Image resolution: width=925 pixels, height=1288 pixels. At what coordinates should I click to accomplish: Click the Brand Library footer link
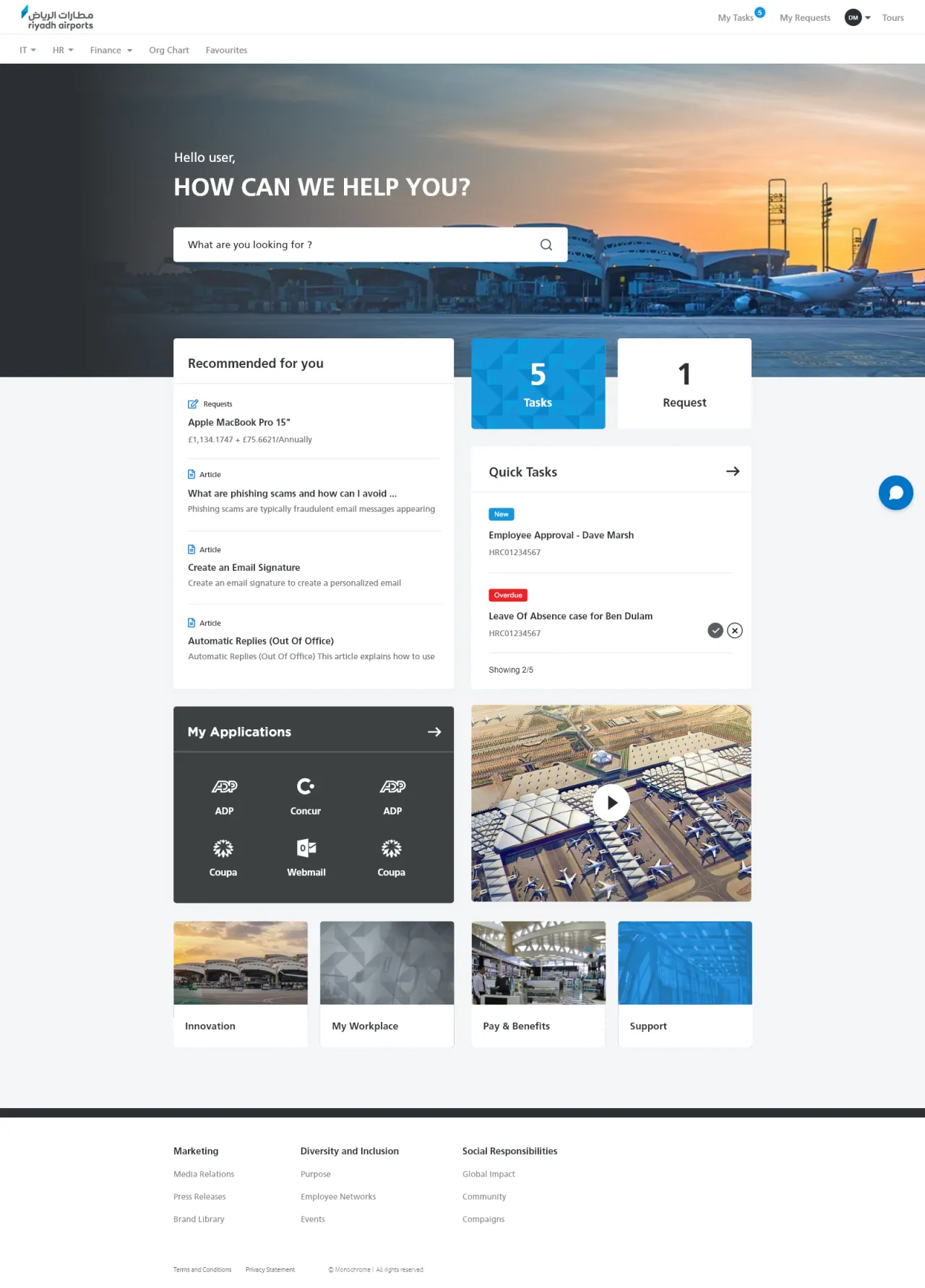(x=199, y=1219)
